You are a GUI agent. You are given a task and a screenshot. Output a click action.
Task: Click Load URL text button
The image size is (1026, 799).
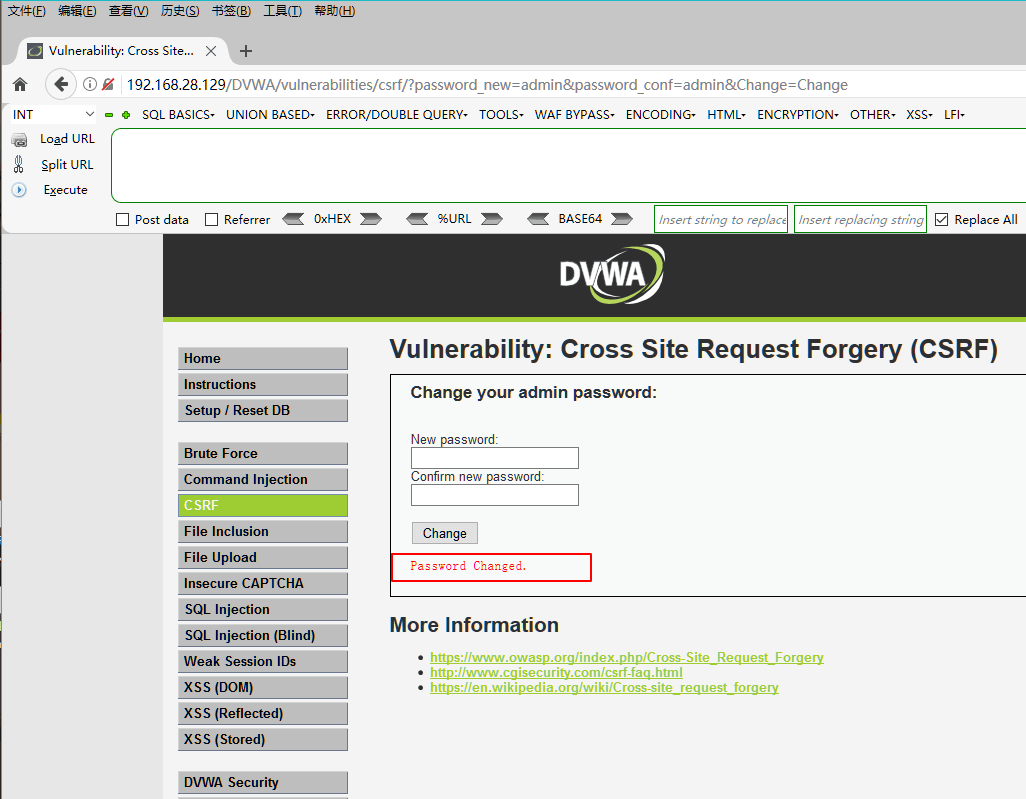click(x=67, y=139)
